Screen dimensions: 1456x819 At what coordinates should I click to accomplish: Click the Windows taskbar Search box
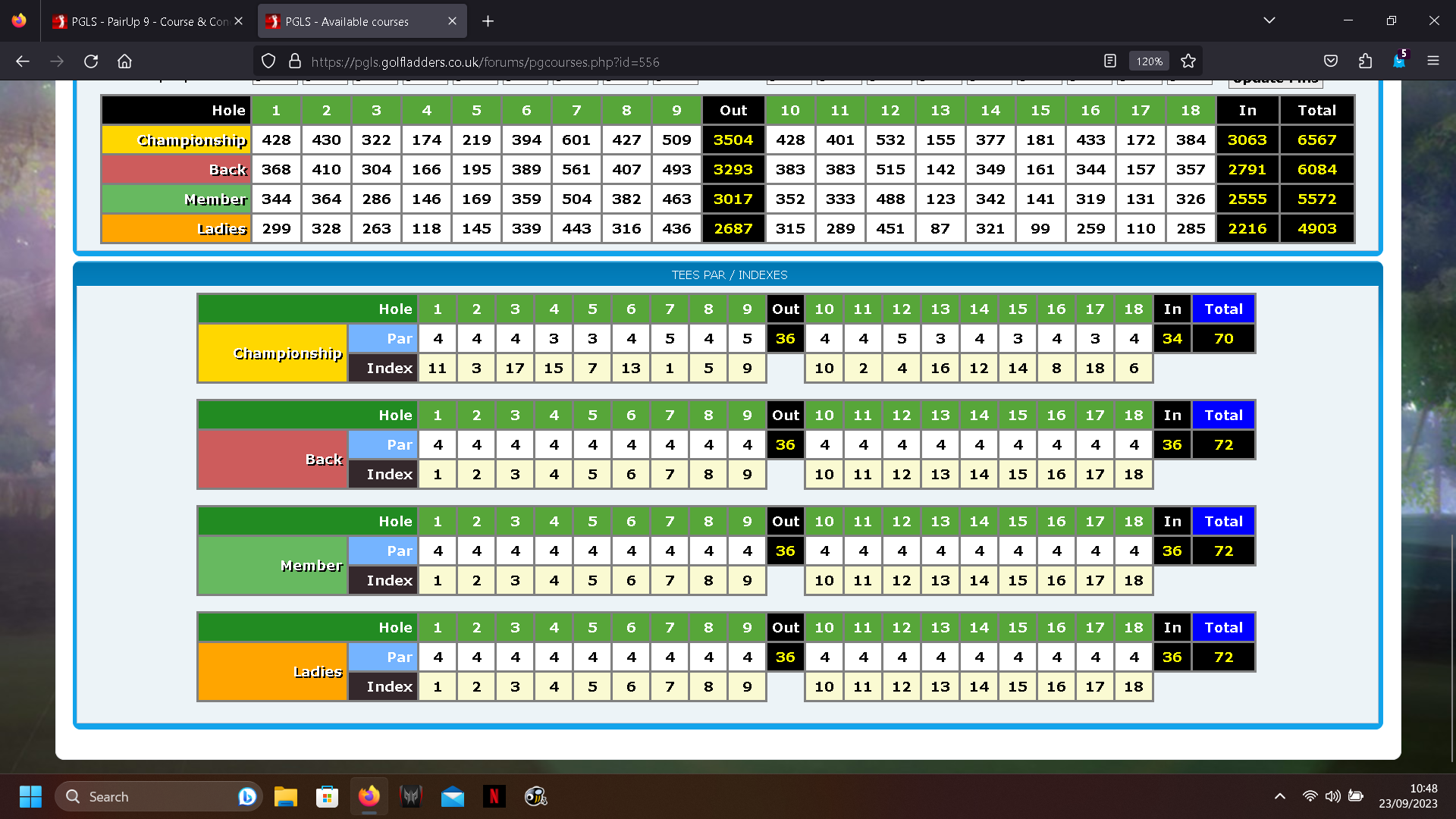[152, 796]
